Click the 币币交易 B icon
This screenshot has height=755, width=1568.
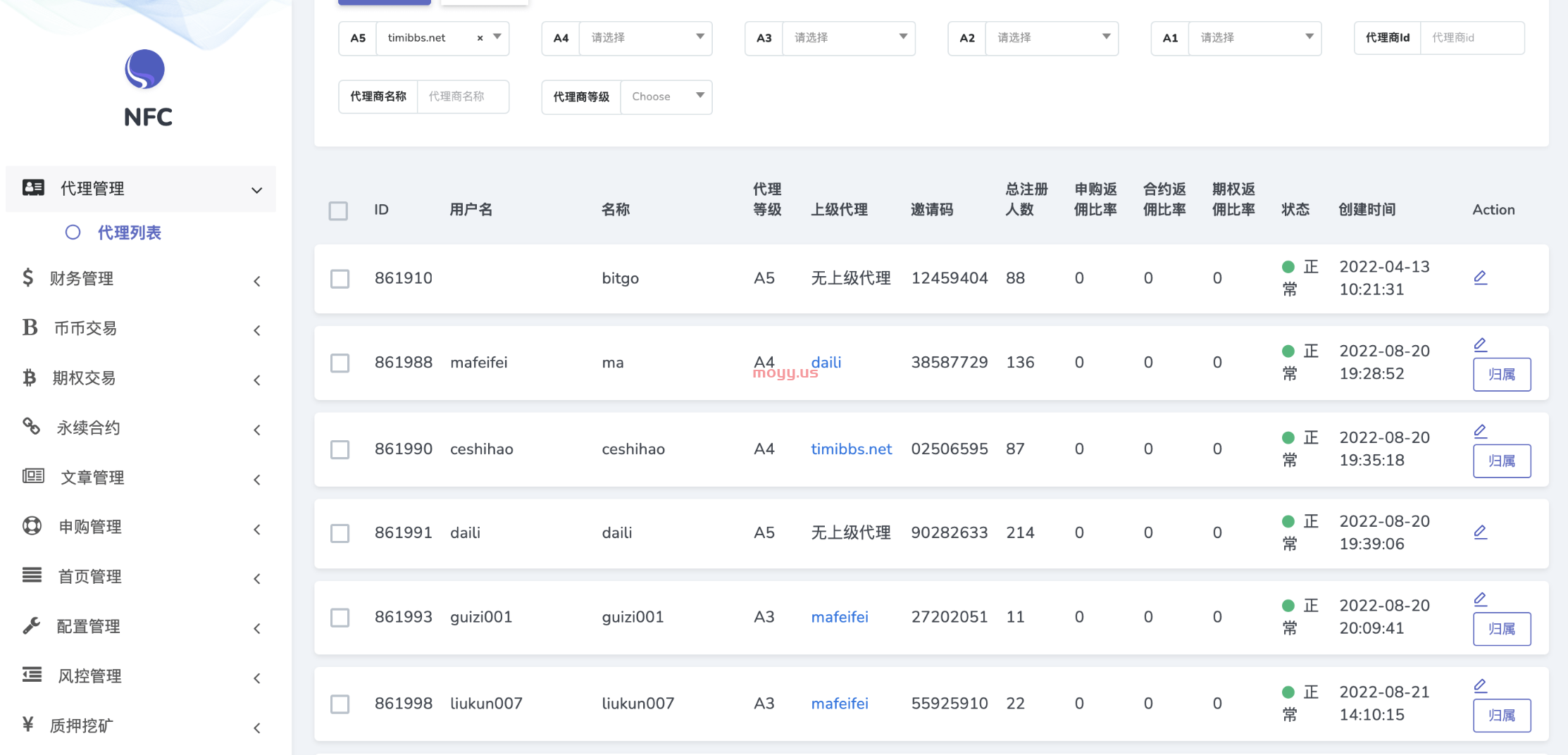[x=30, y=327]
